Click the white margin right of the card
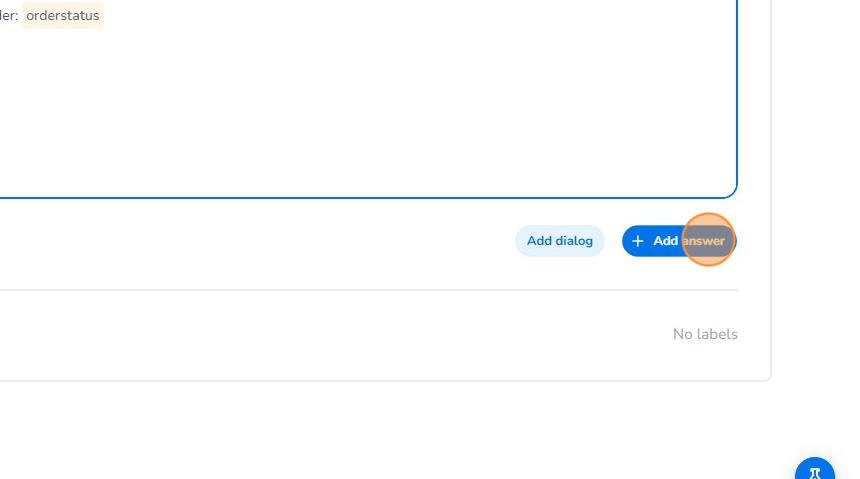This screenshot has width=860, height=479. (815, 200)
